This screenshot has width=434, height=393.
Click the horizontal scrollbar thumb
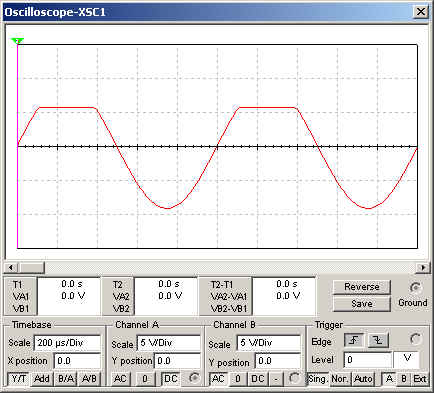coord(32,267)
